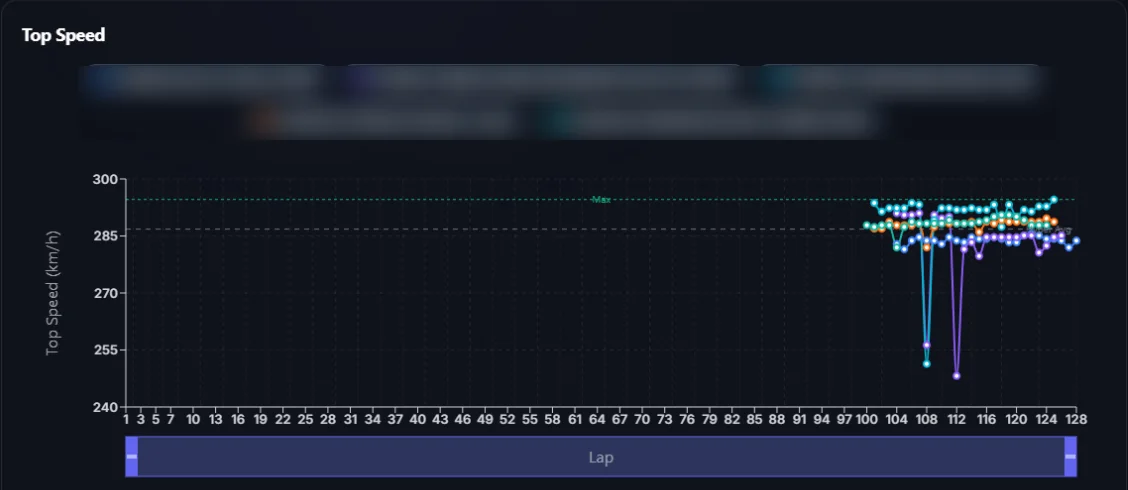Viewport: 1128px width, 490px height.
Task: Click the Top Speed (km/h) axis title
Action: tap(53, 292)
